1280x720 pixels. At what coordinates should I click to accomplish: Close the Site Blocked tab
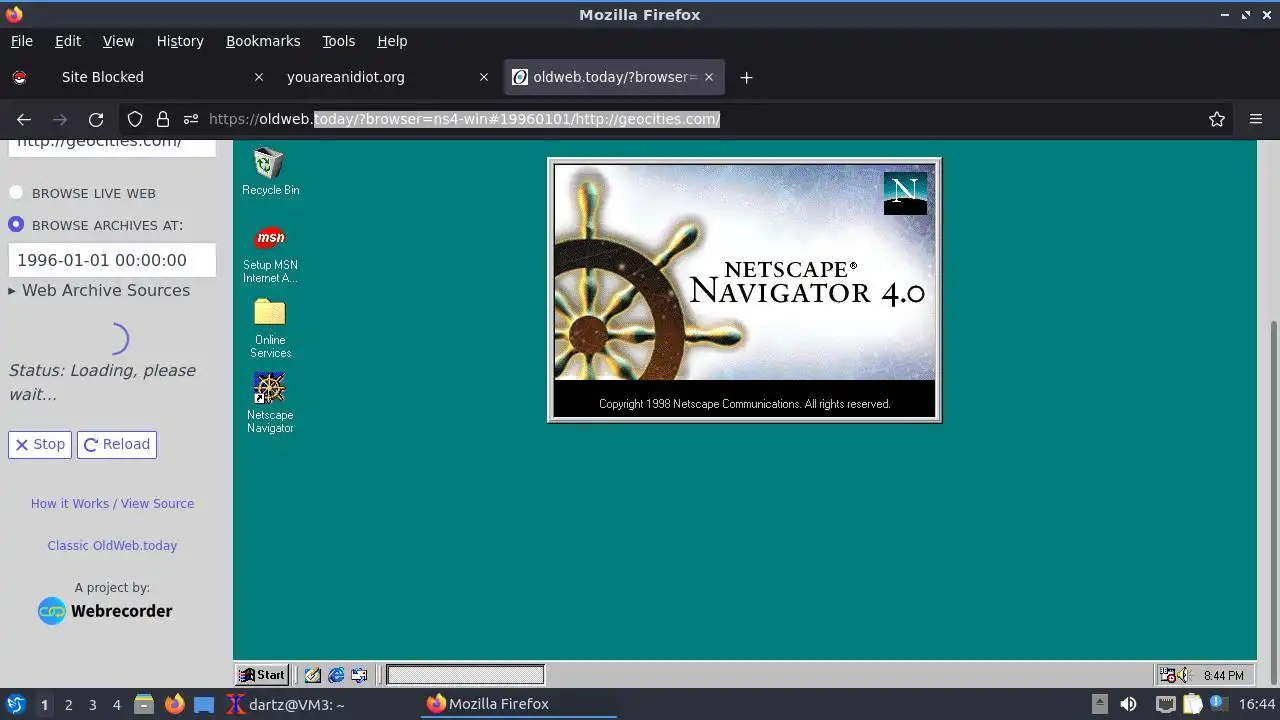(x=259, y=77)
